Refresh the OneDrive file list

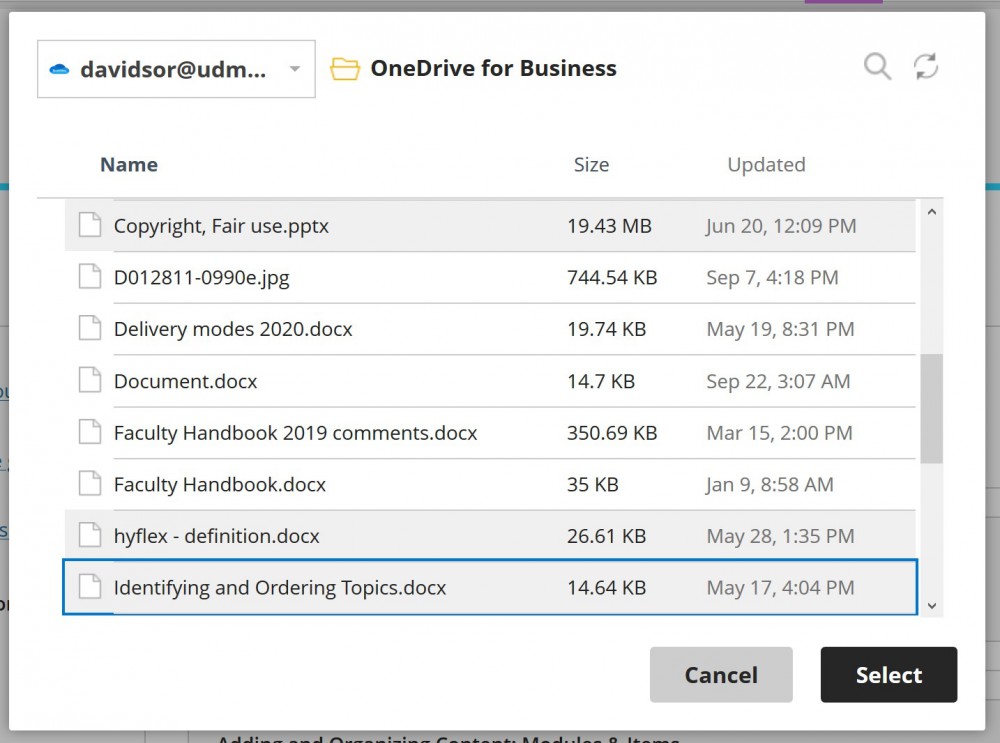[926, 67]
